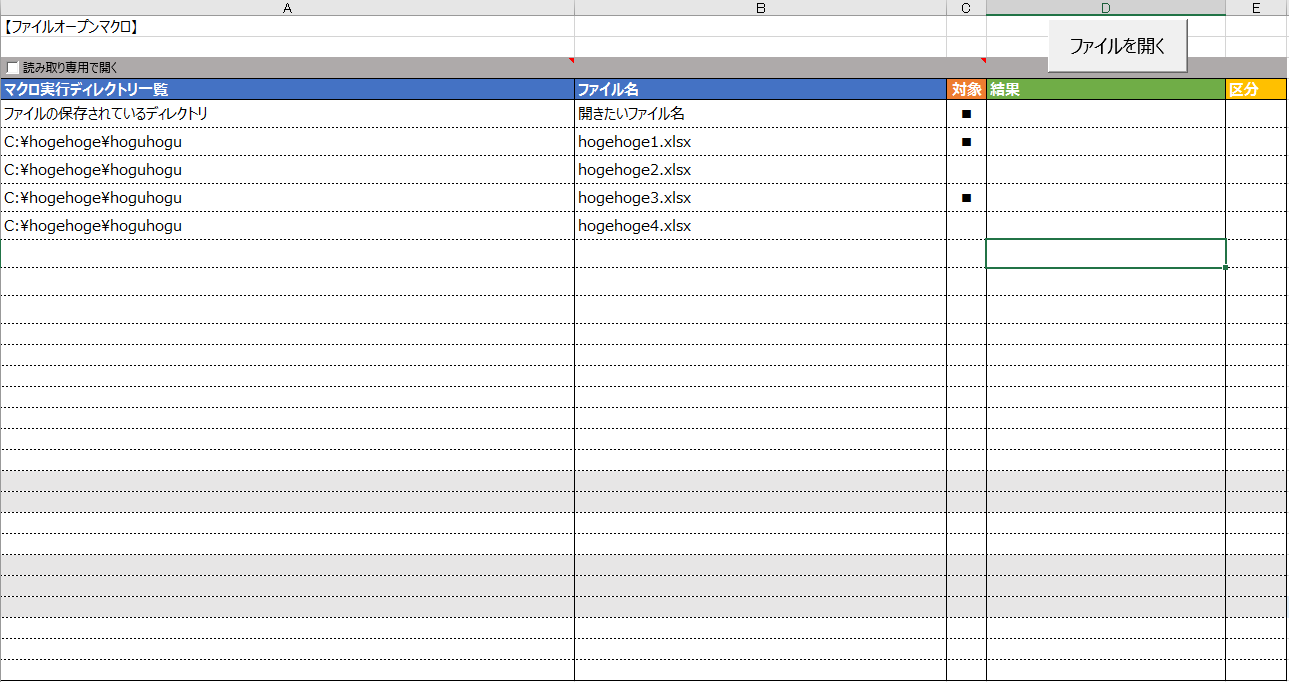Select the directory cell in the hogehoge4.xlsx row
Viewport: 1289px width, 682px height.
tap(287, 226)
